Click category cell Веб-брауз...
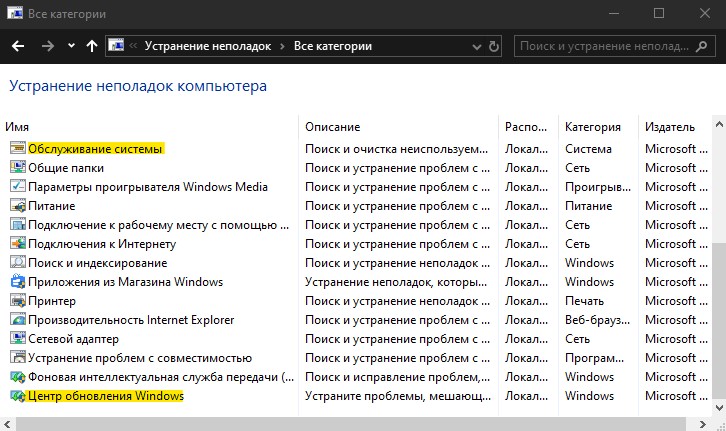 [597, 320]
